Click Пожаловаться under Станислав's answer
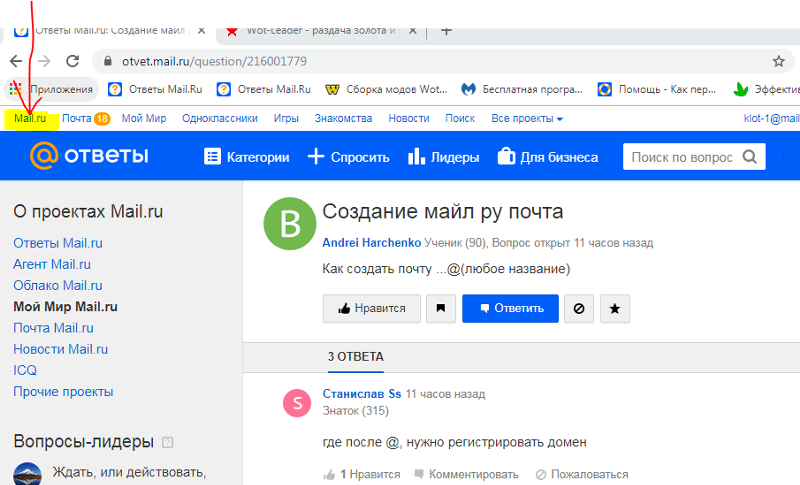 click(x=582, y=474)
